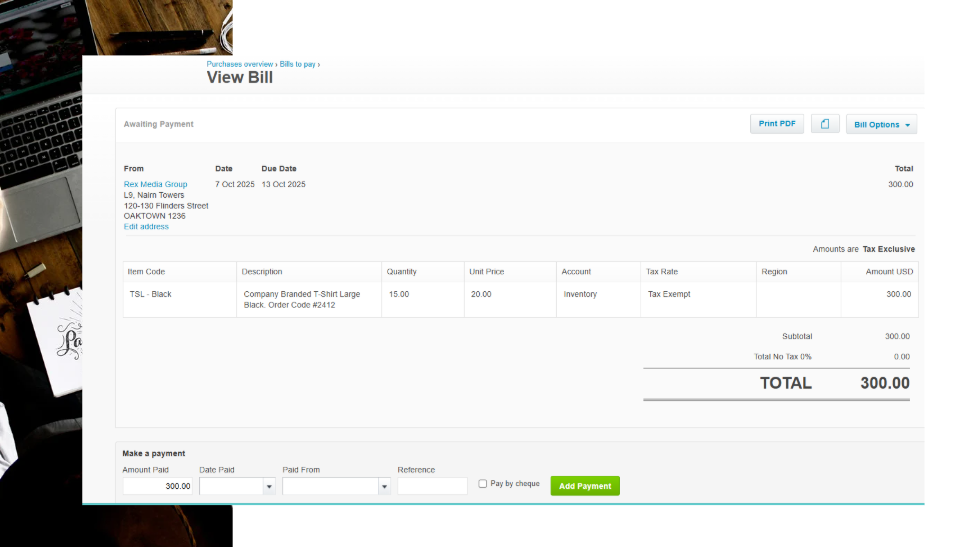Viewport: 975px width, 547px height.
Task: Focus the Date Paid text field
Action: pos(231,486)
